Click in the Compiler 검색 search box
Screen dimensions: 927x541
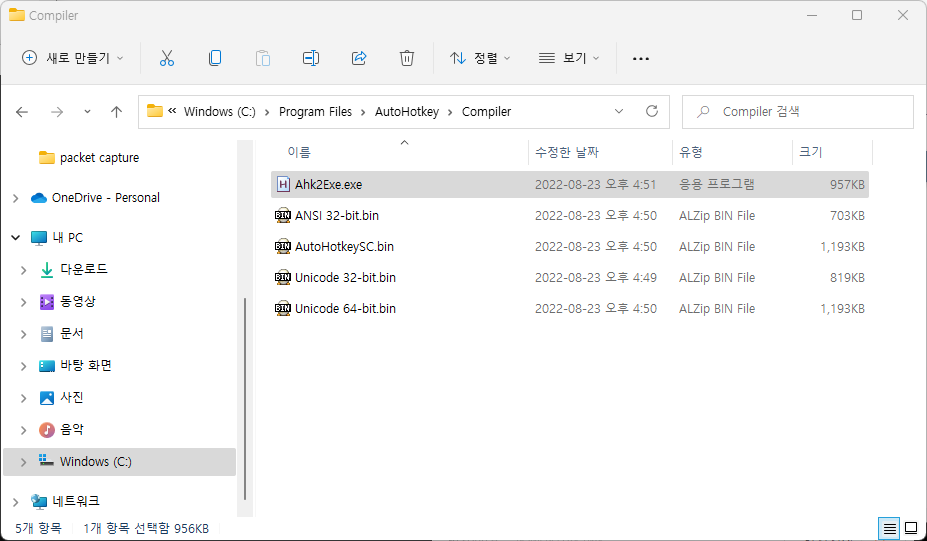coord(798,112)
